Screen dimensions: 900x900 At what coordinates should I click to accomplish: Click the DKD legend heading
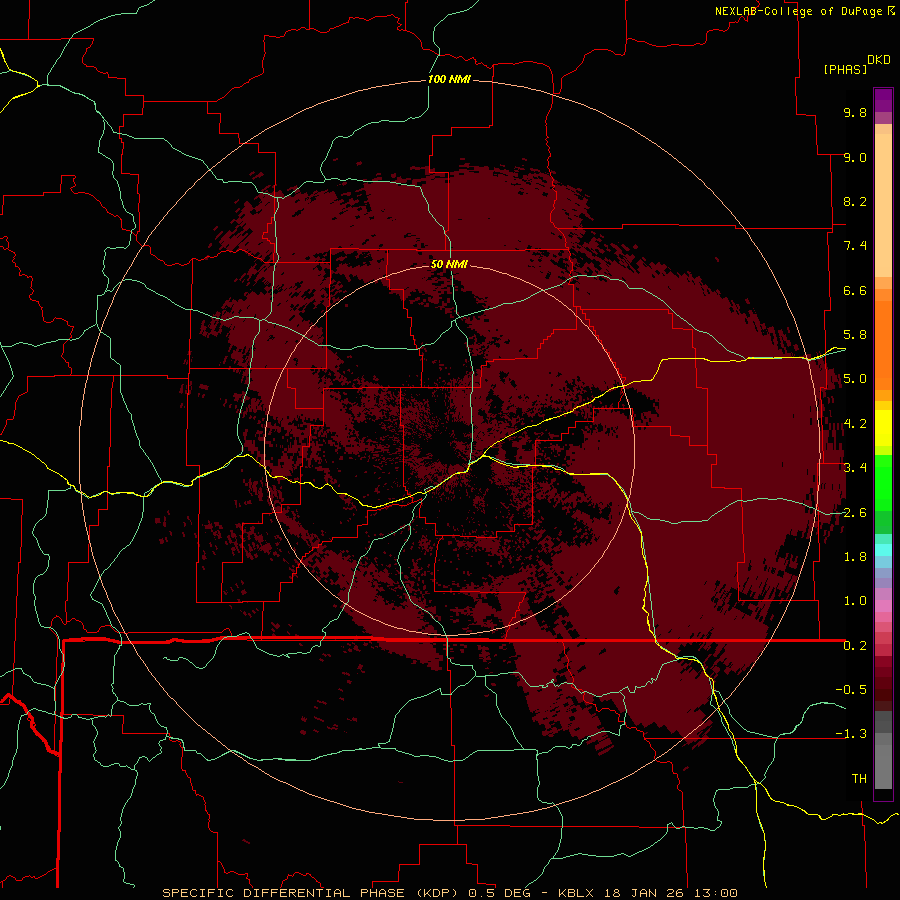tap(879, 60)
